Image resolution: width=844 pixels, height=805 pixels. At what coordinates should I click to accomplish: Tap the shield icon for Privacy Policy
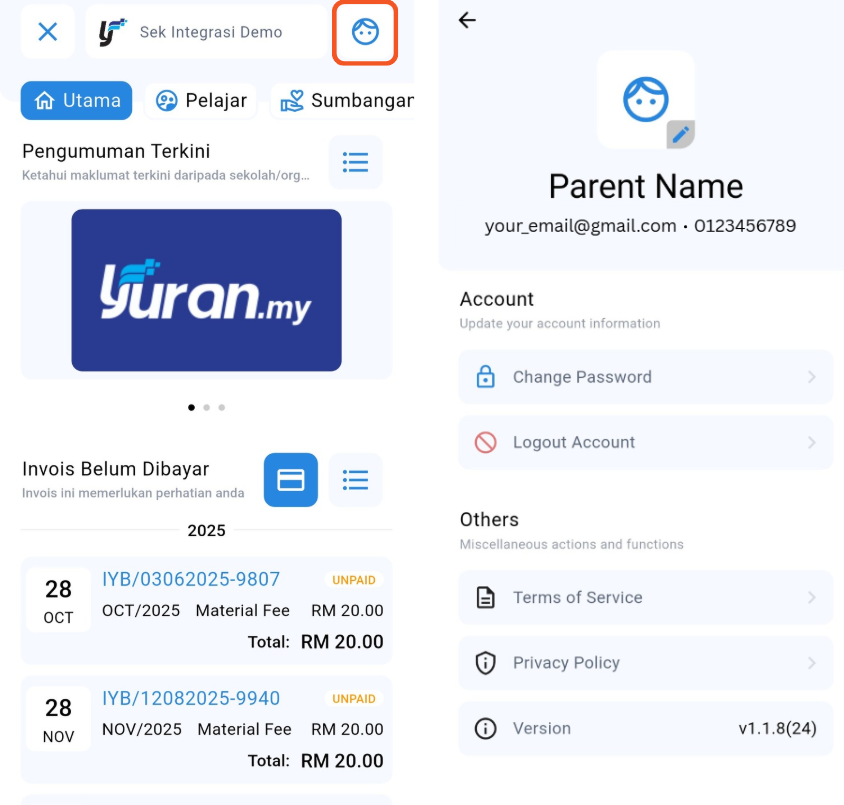coord(486,662)
